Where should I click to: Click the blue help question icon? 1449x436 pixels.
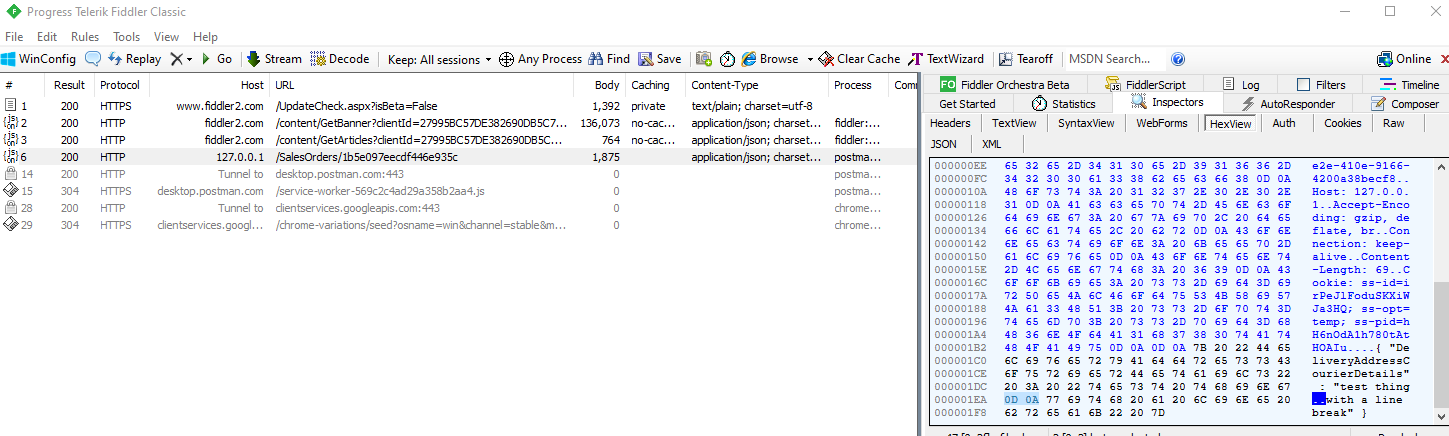pos(1178,59)
